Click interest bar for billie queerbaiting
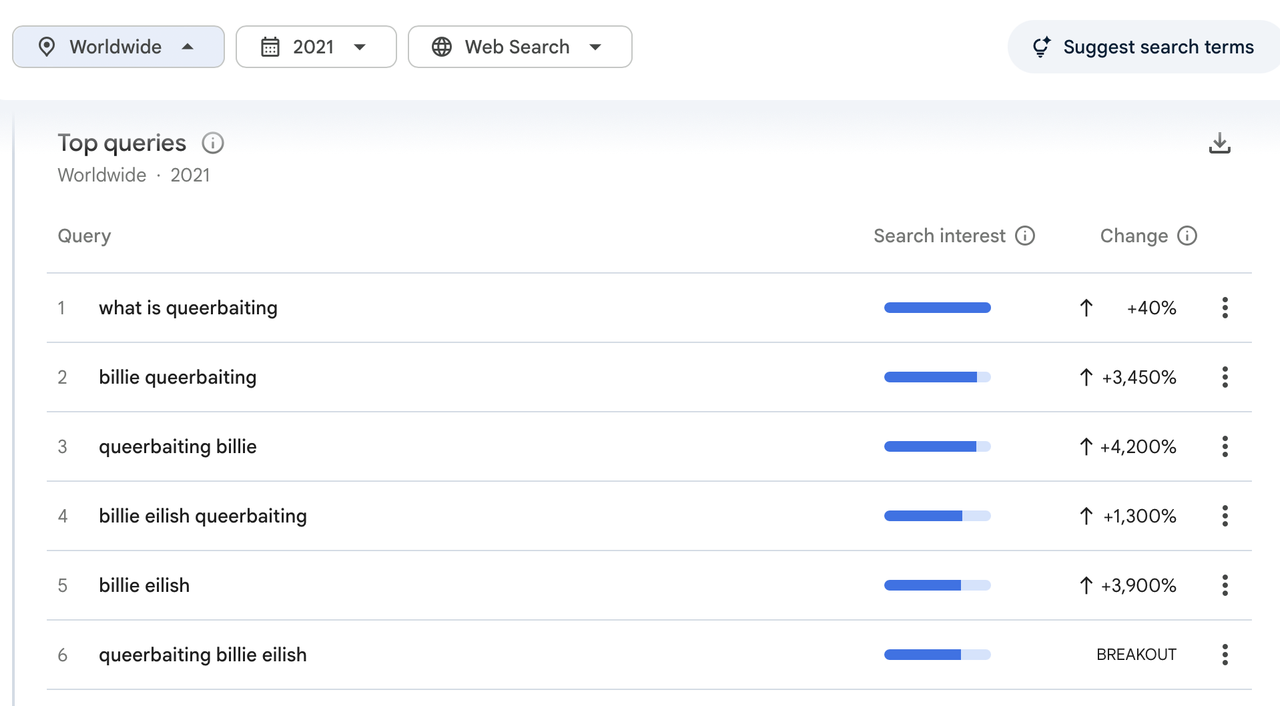Image resolution: width=1280 pixels, height=706 pixels. (937, 377)
